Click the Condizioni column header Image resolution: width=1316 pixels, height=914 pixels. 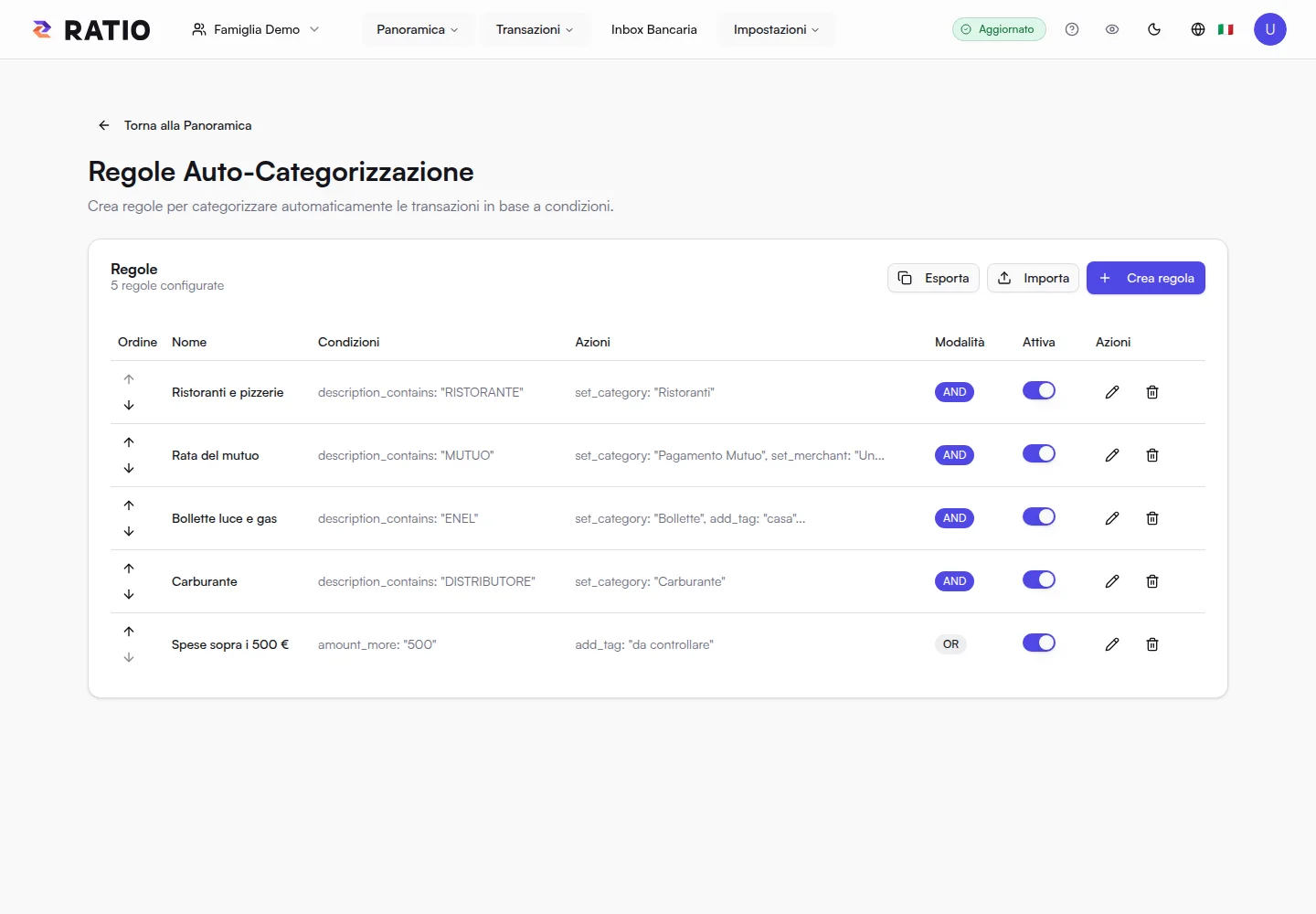click(349, 342)
